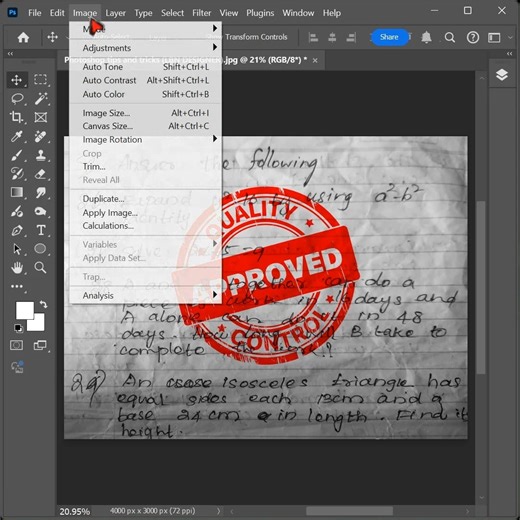Click the blue Share button

click(389, 37)
